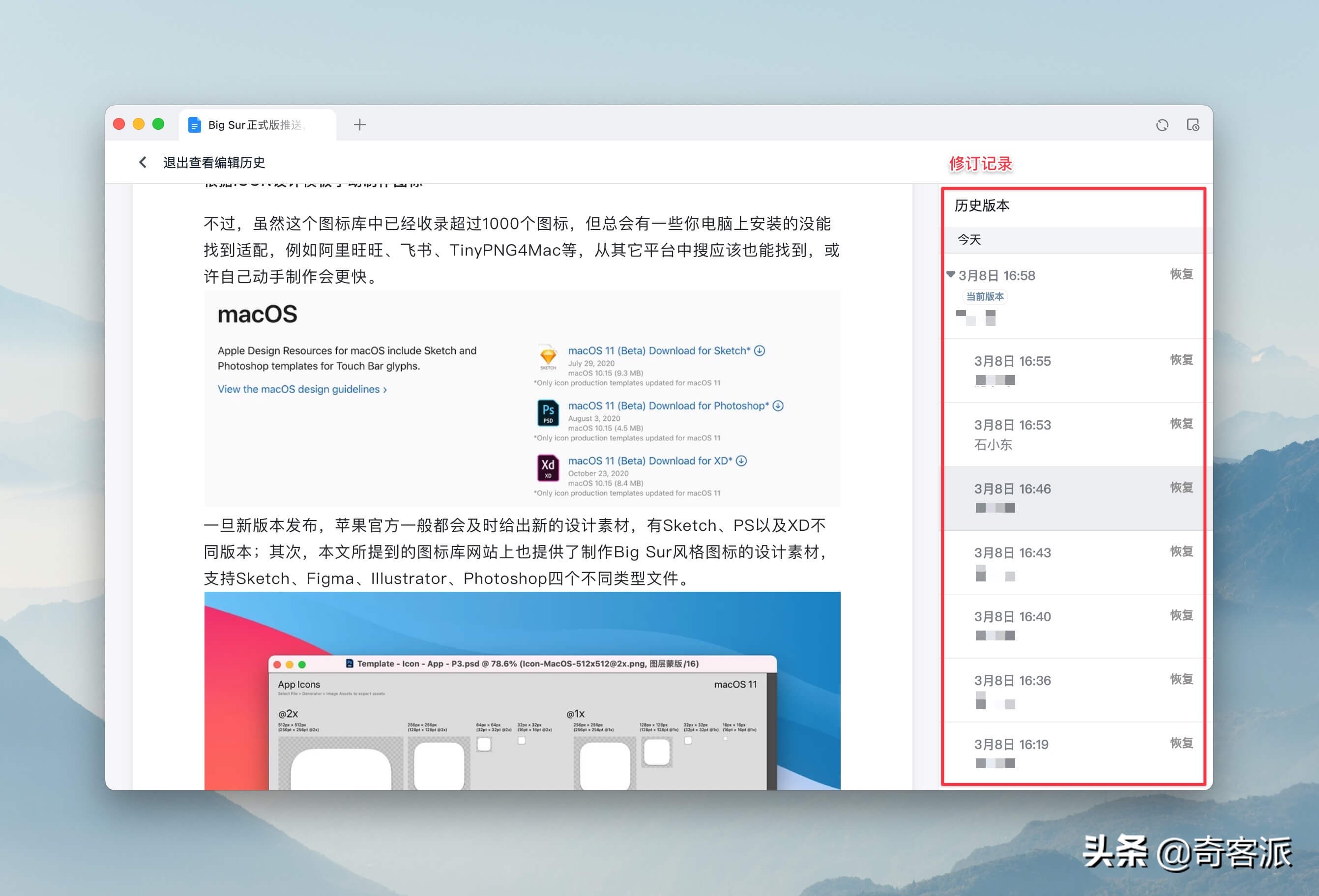This screenshot has width=1319, height=896.
Task: Click the document icon on the Big Sur tab
Action: point(194,125)
